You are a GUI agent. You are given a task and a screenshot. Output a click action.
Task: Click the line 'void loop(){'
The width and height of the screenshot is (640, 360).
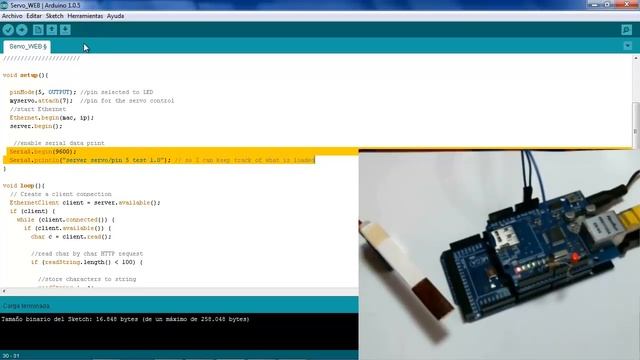(x=24, y=186)
